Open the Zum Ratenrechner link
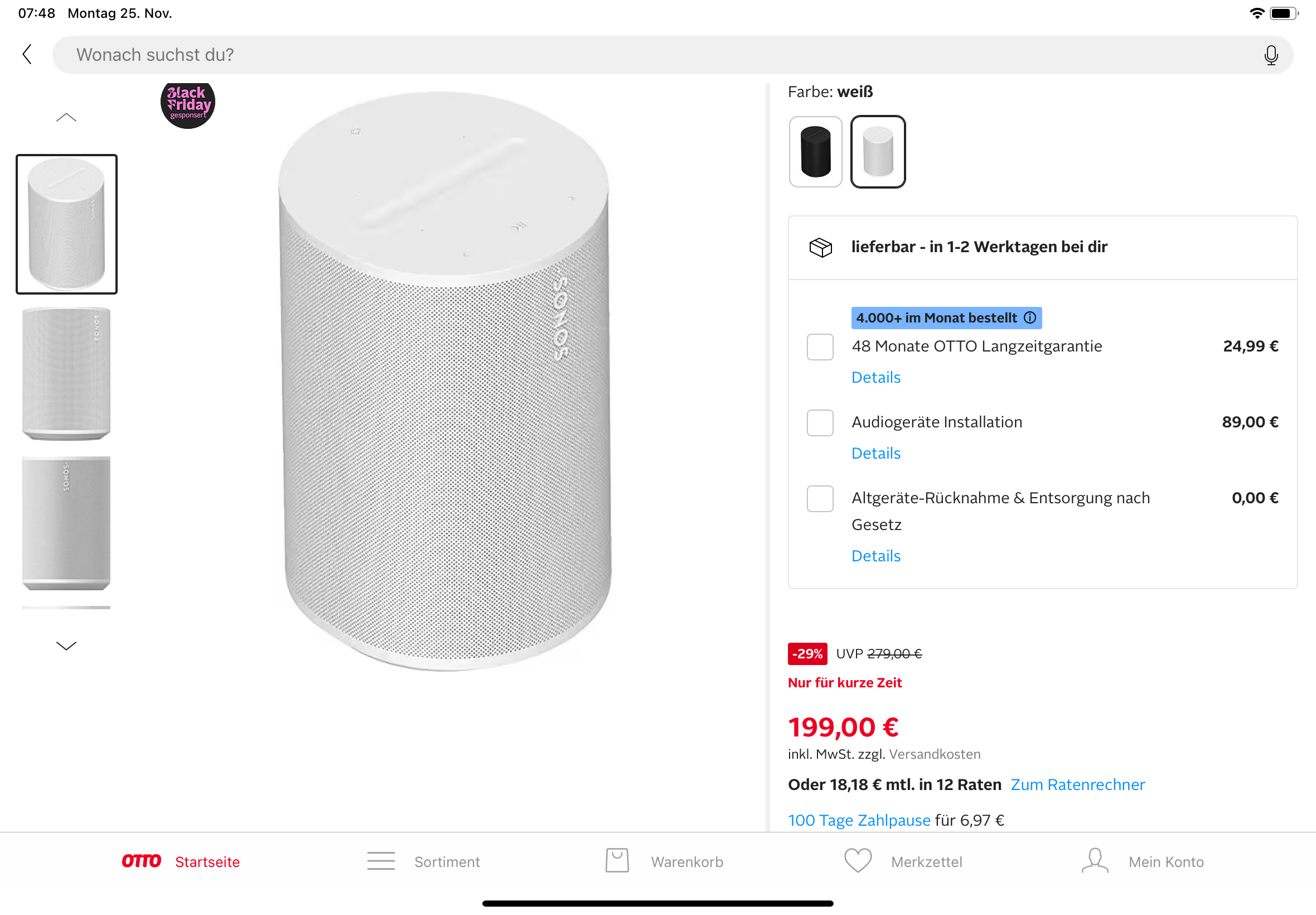This screenshot has height=915, width=1316. pos(1078,784)
